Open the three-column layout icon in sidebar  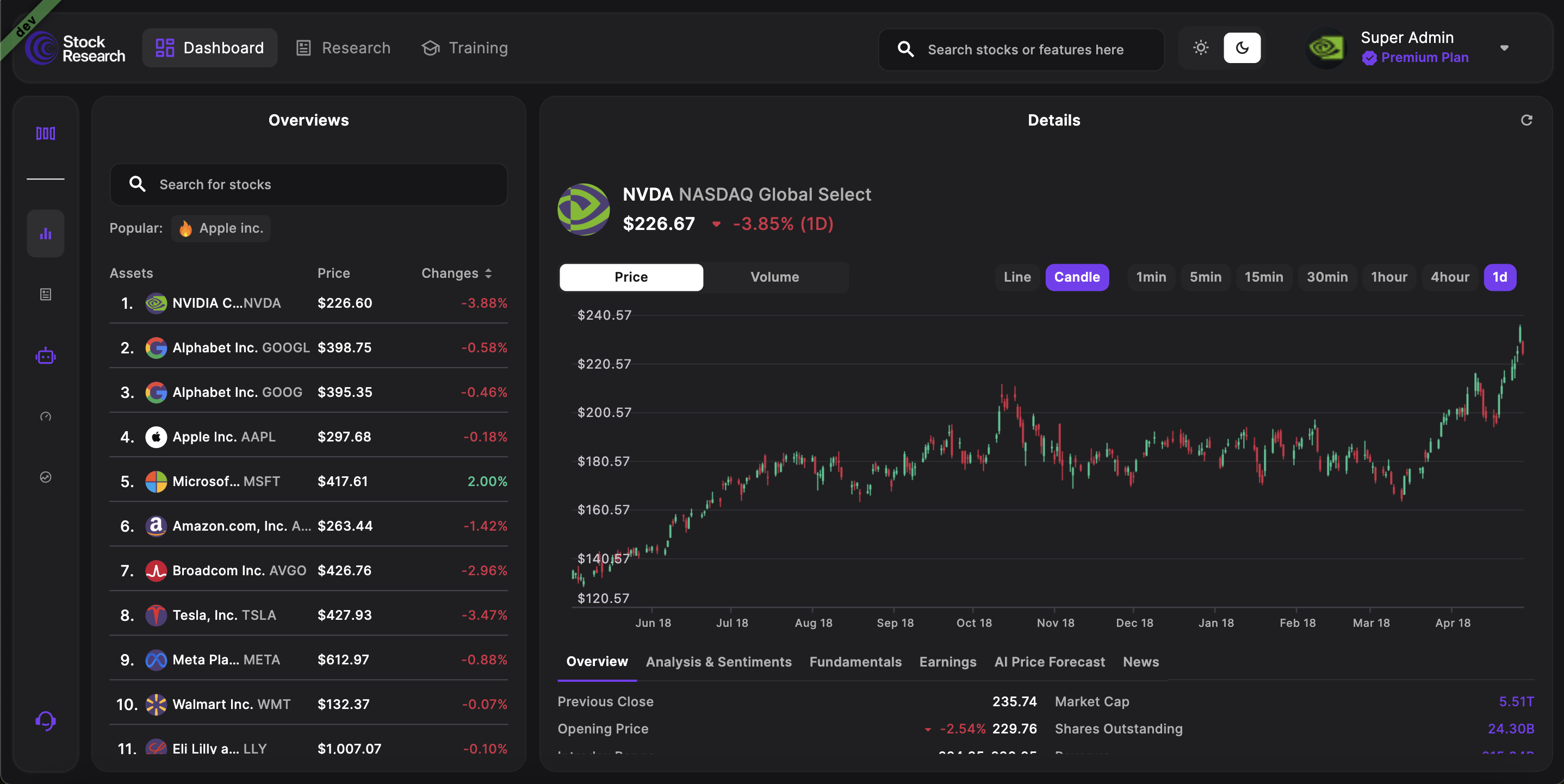pos(46,134)
